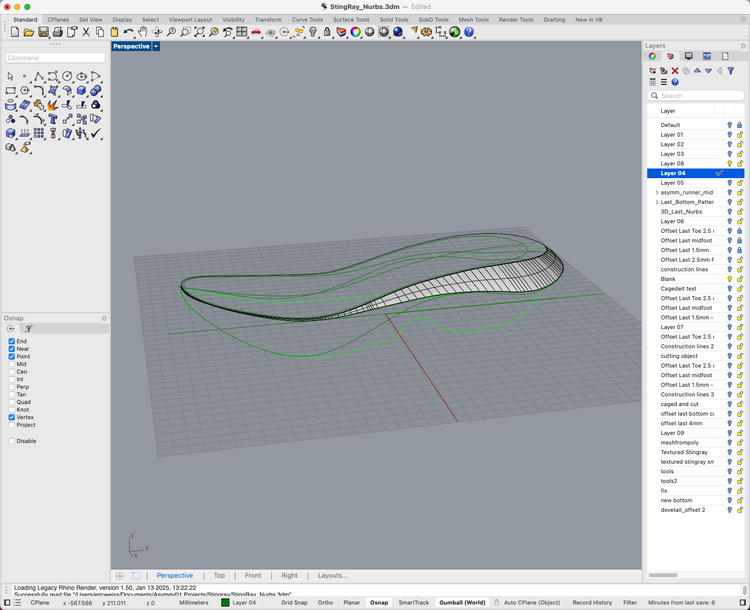750x610 pixels.
Task: Select the Text object T tool
Action: click(x=53, y=119)
